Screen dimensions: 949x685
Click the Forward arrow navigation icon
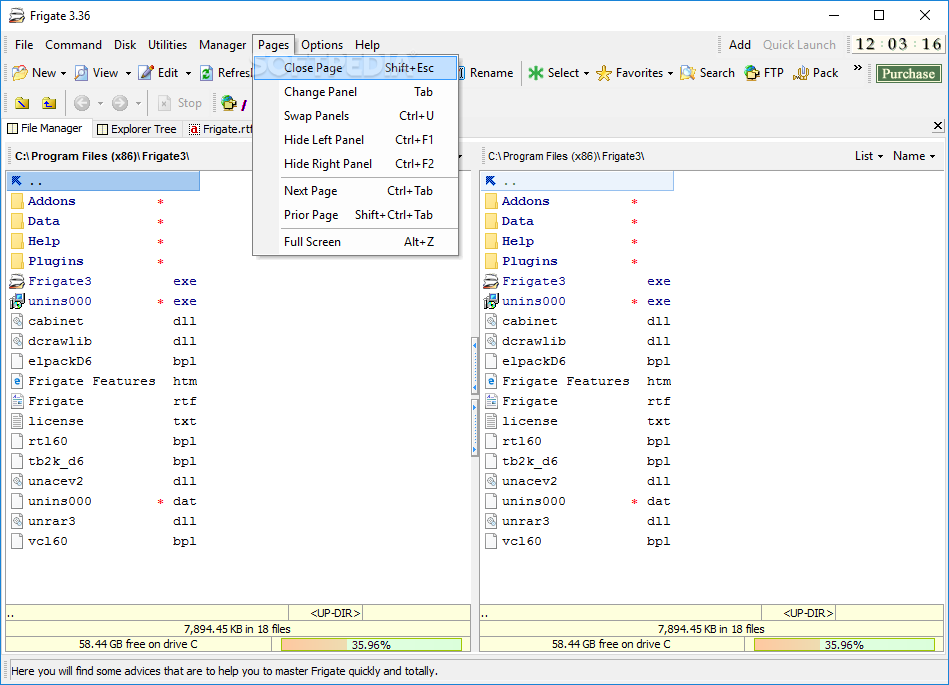[x=120, y=103]
